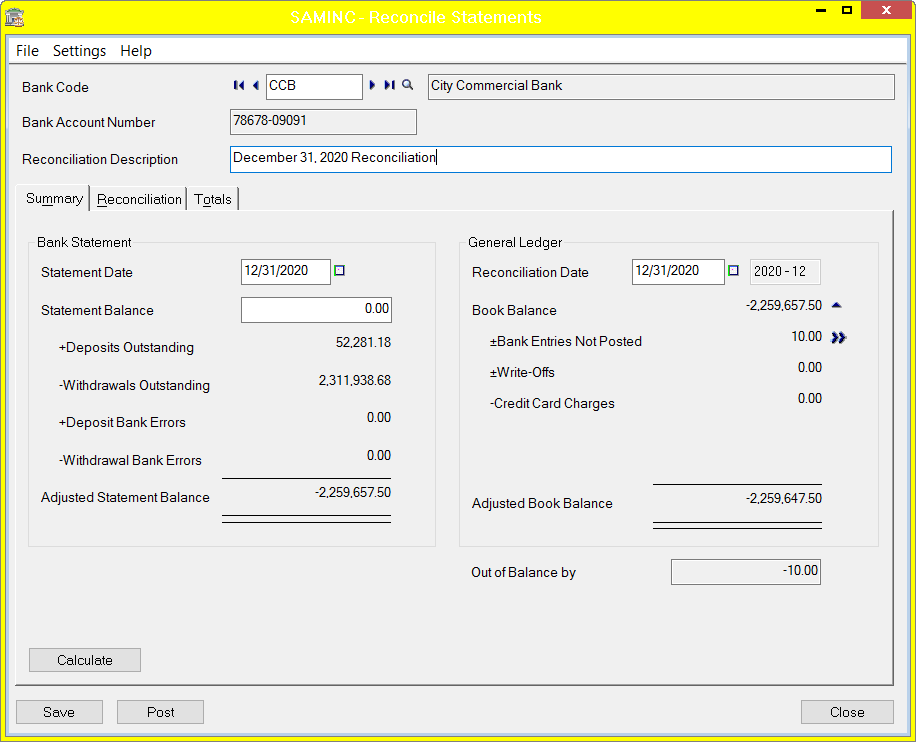Click the first-record navigation icon beside Bank Code

pos(238,85)
